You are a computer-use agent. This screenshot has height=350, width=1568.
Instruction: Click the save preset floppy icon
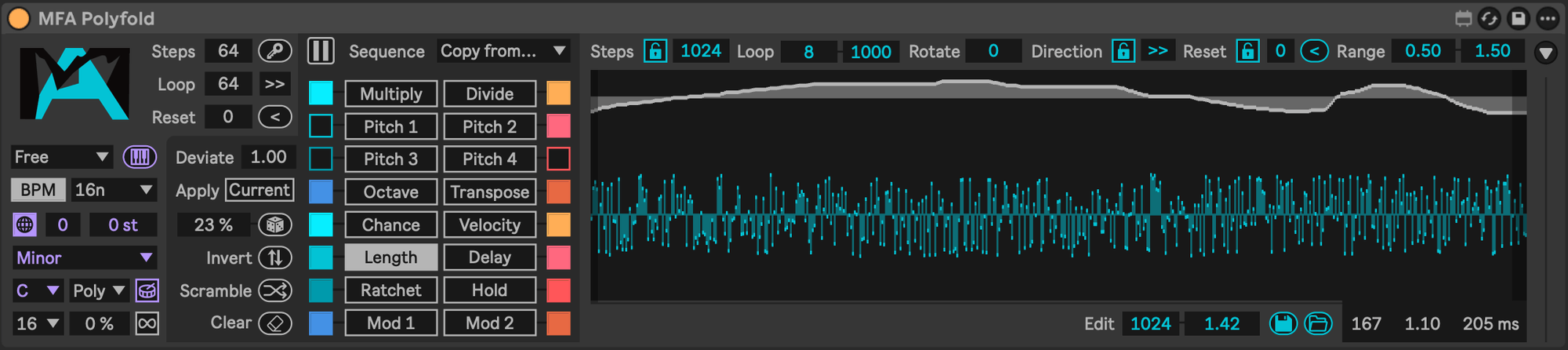point(1283,323)
